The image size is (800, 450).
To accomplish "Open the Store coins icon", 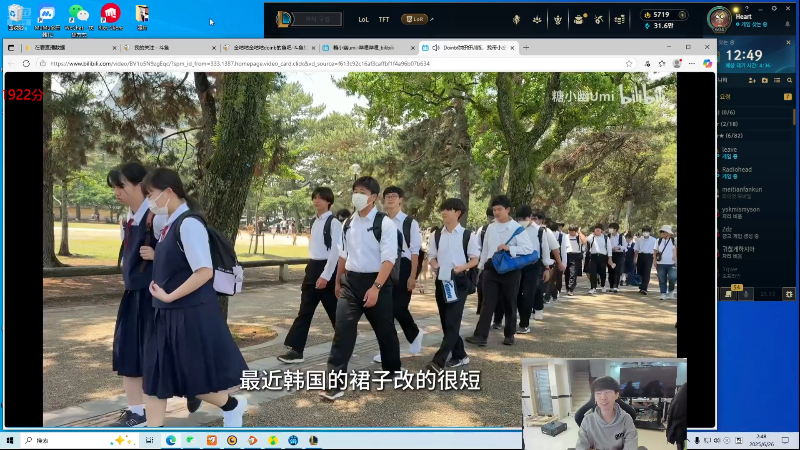I will point(619,19).
